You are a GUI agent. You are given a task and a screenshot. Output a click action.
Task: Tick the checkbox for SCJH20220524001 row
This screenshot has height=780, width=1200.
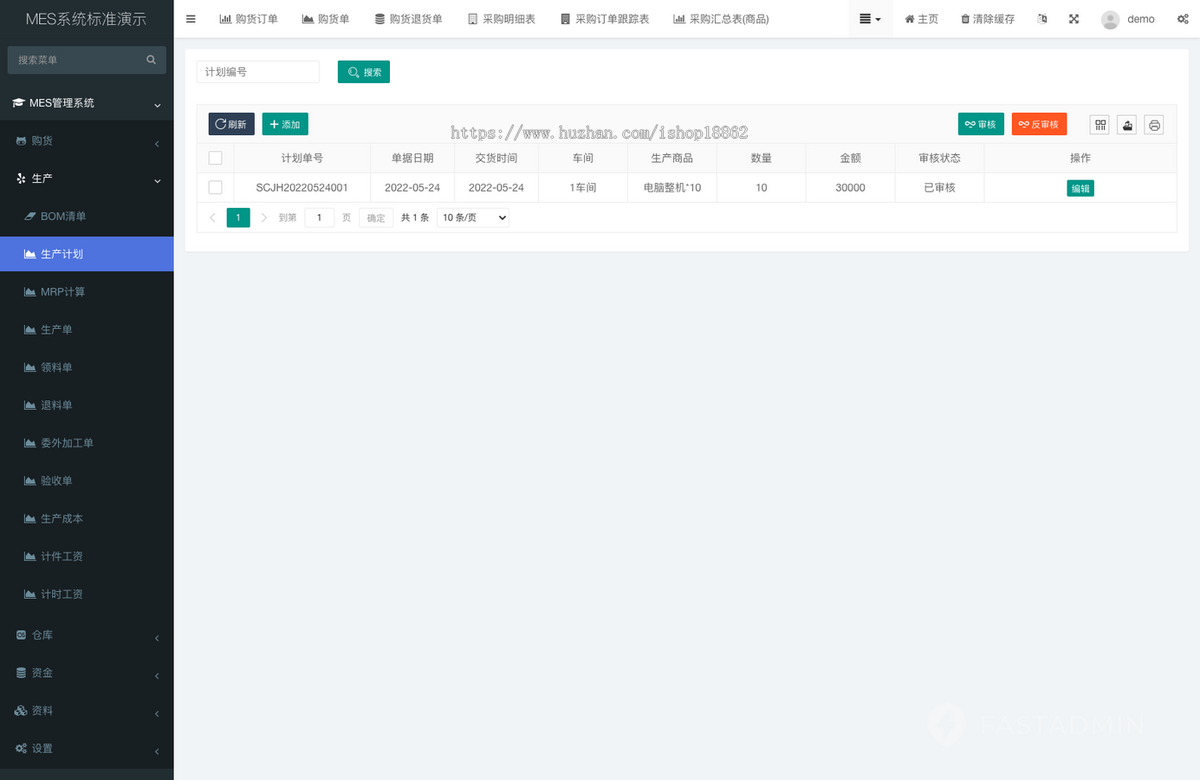215,187
